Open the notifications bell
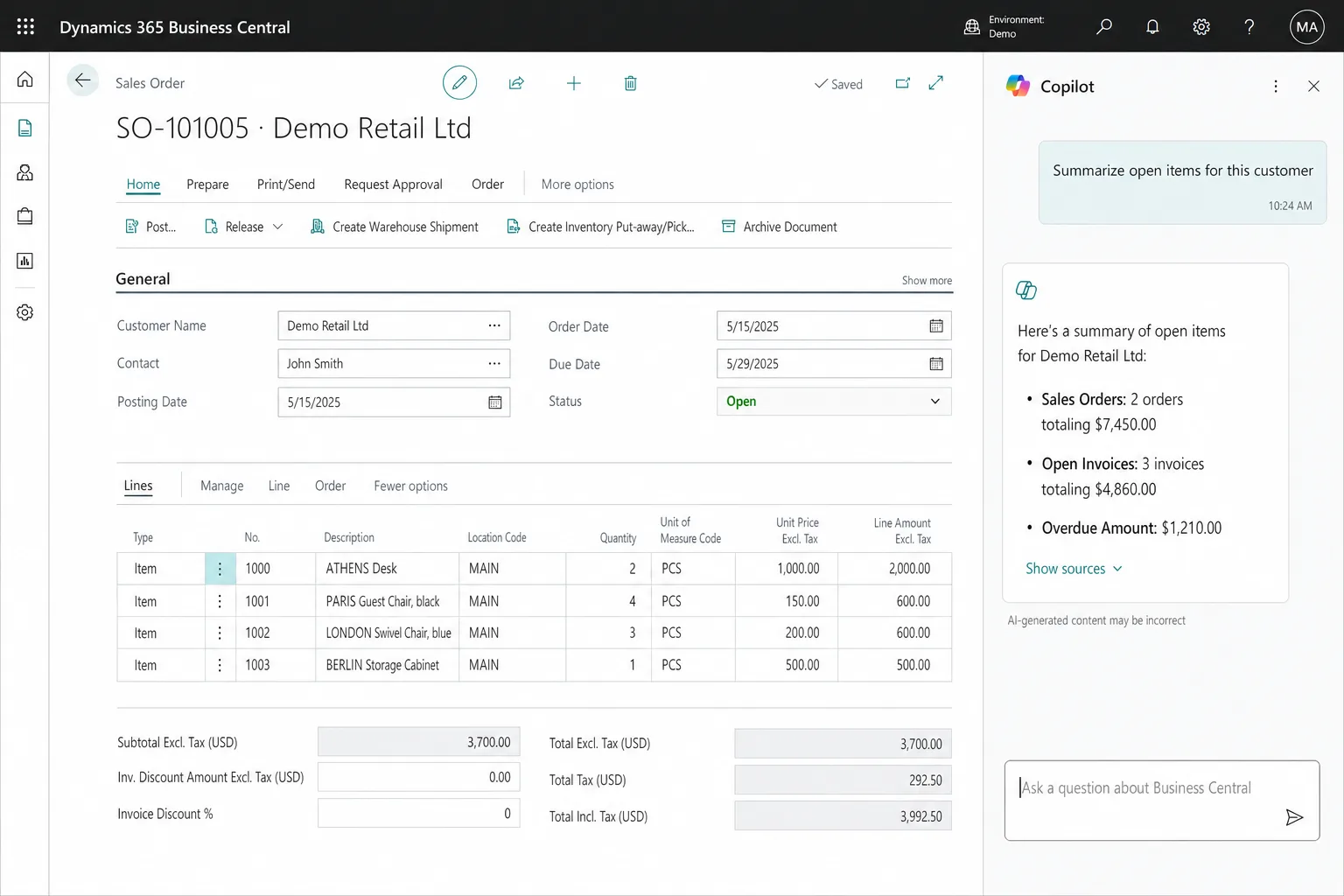 (1152, 26)
